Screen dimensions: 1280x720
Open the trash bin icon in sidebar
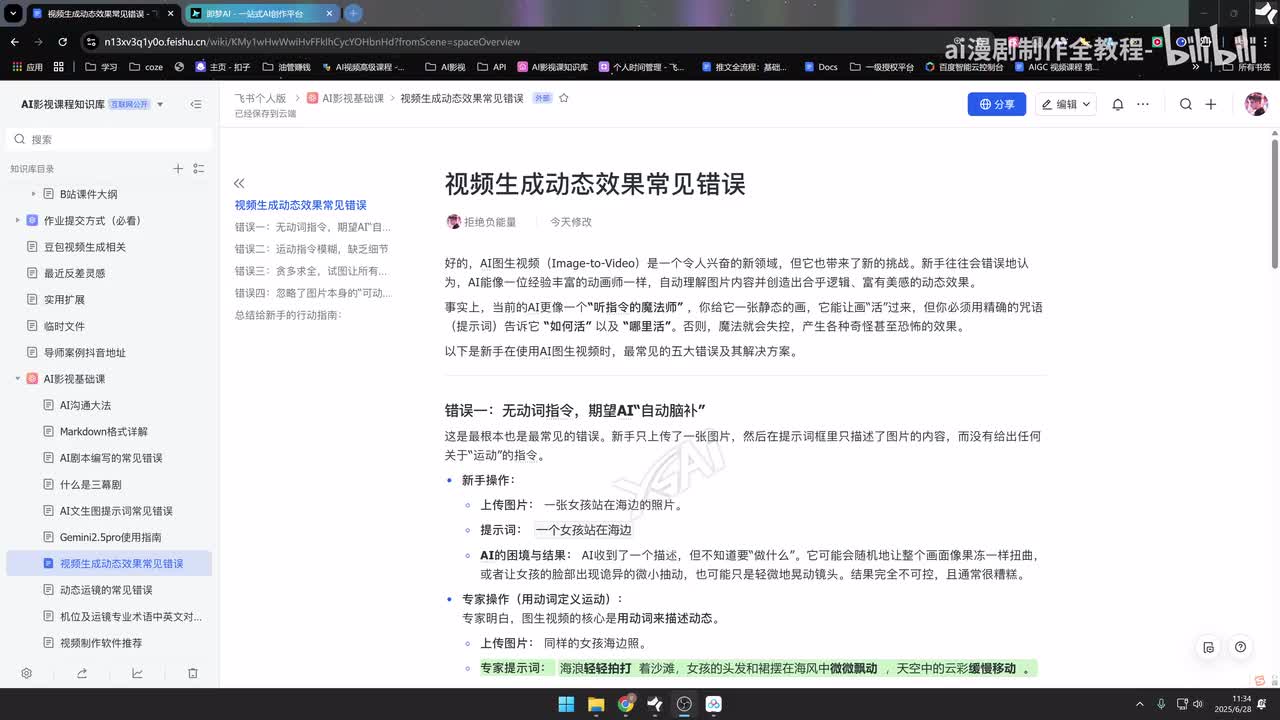[193, 674]
